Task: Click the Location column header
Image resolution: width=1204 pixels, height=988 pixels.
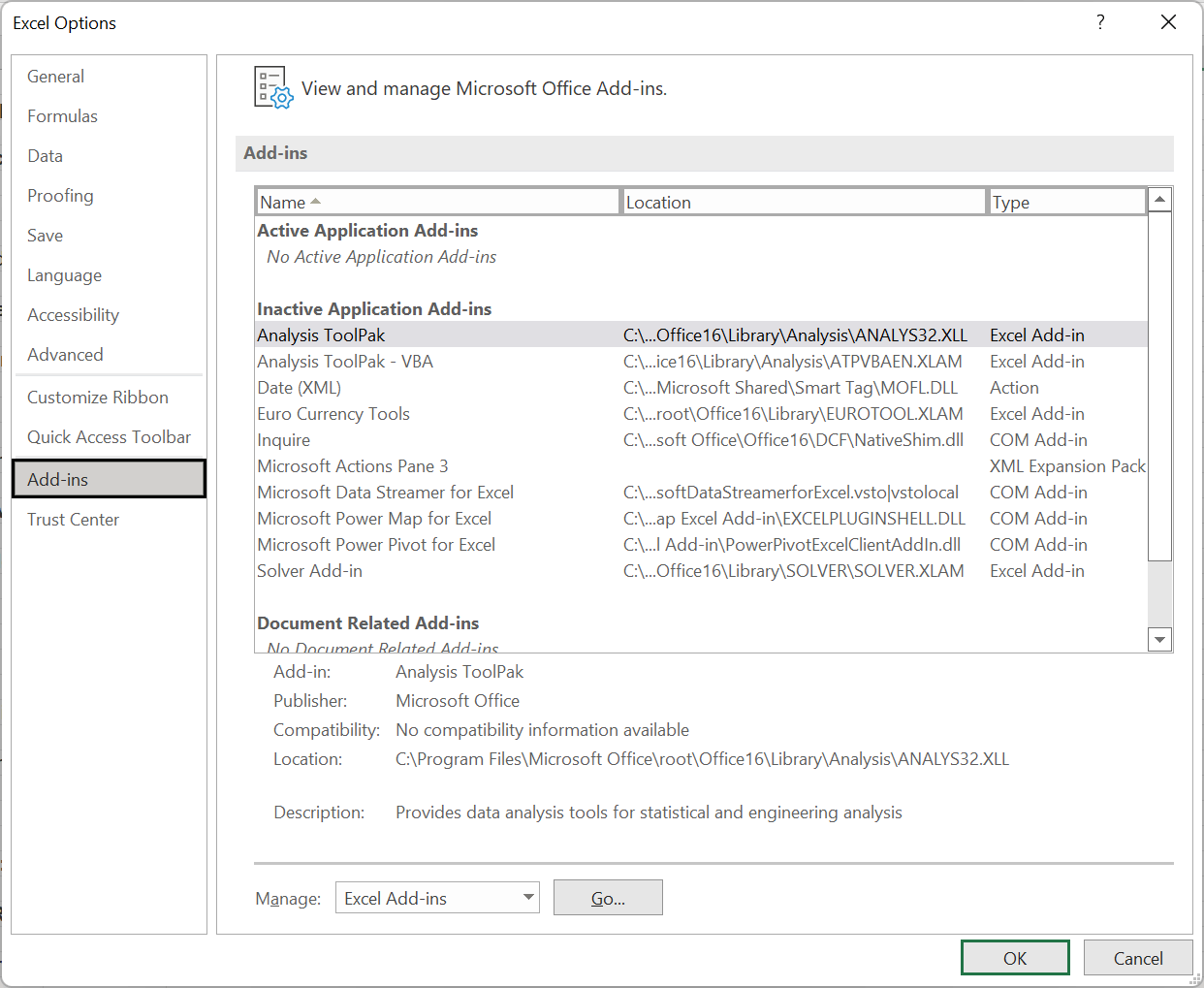Action: tap(804, 202)
